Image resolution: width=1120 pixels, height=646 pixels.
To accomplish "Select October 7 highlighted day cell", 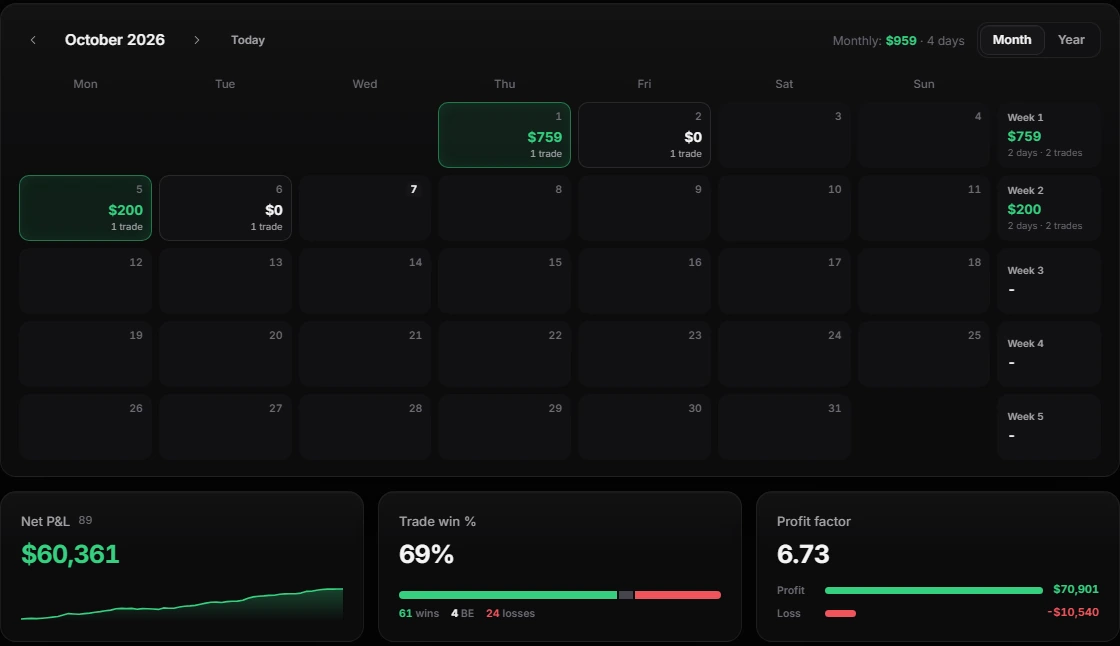I will coord(365,208).
